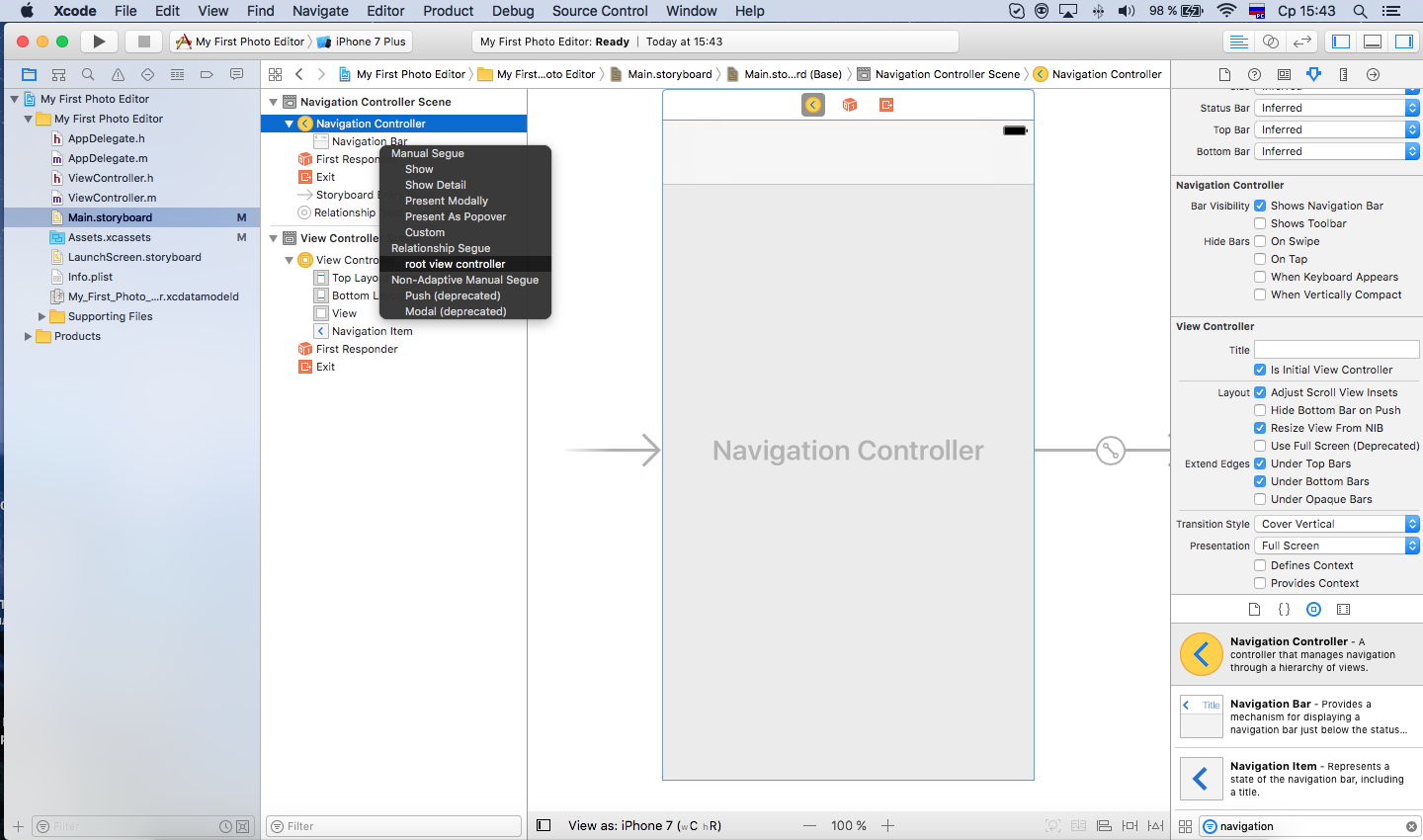Open the Media library
This screenshot has height=840, width=1423.
1343,610
